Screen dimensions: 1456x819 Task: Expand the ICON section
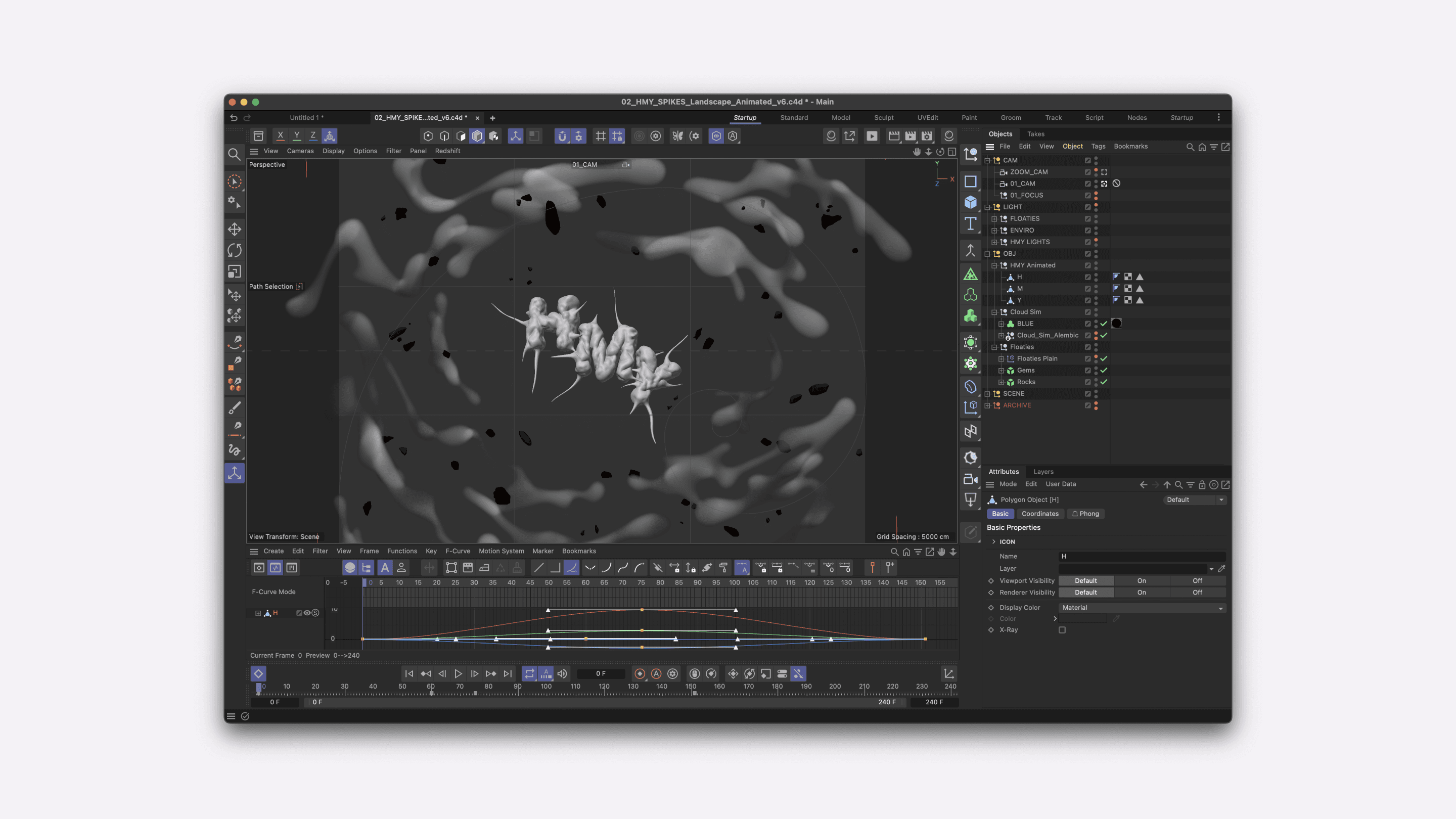[x=993, y=541]
